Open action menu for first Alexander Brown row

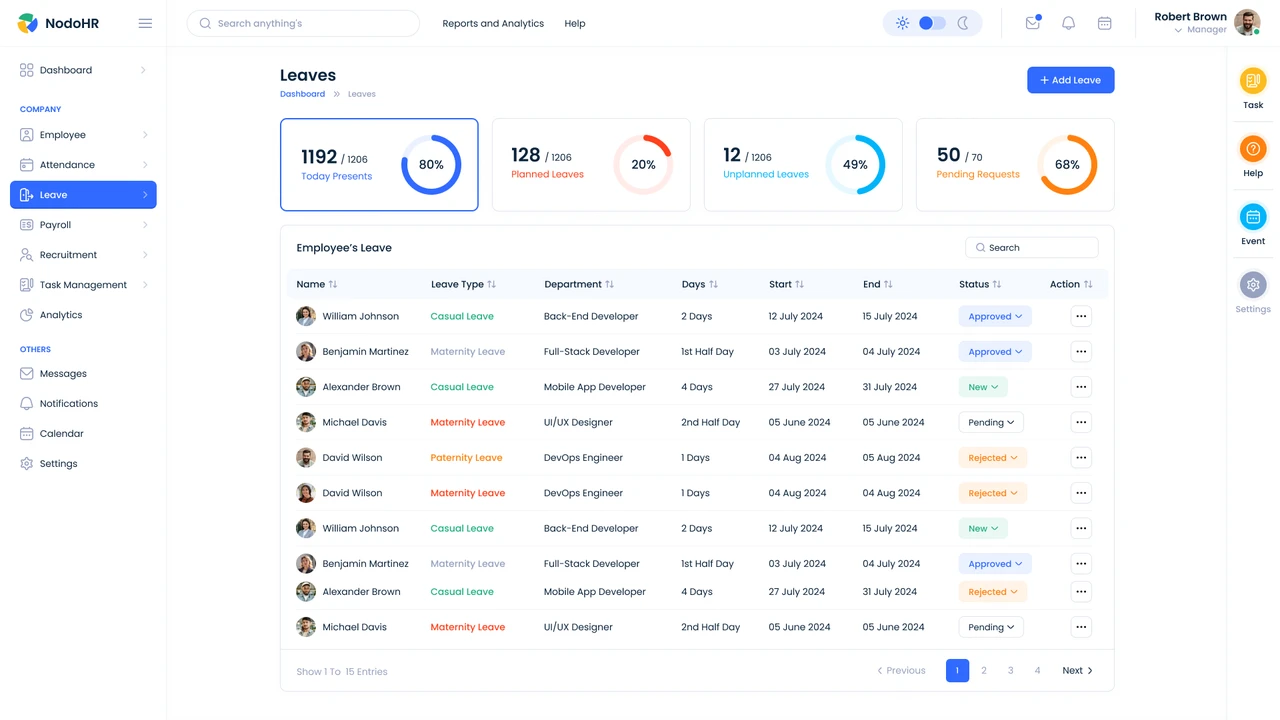click(x=1081, y=387)
